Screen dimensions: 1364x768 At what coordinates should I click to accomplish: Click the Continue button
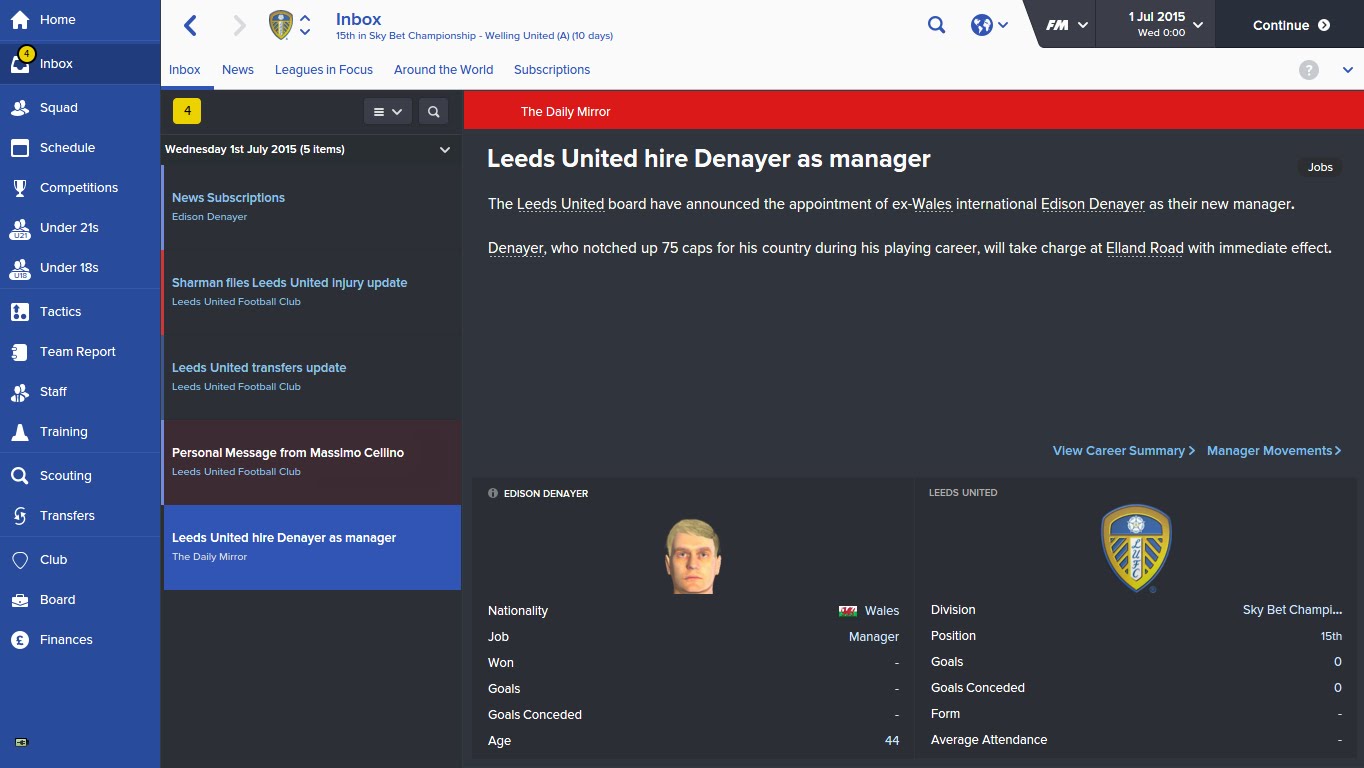(x=1291, y=25)
